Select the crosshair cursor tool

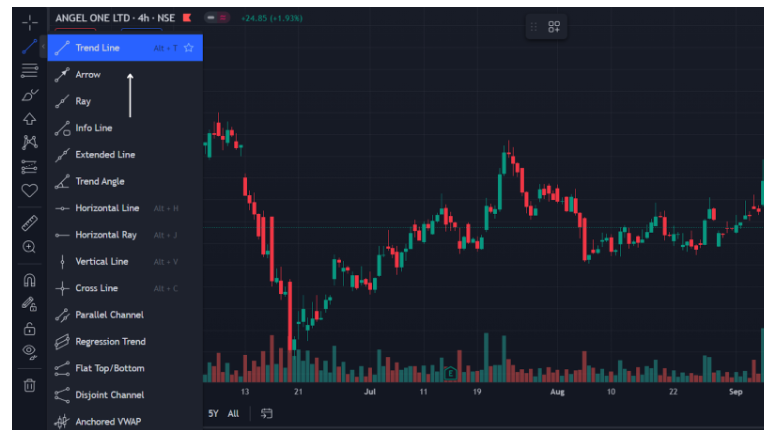pos(29,22)
